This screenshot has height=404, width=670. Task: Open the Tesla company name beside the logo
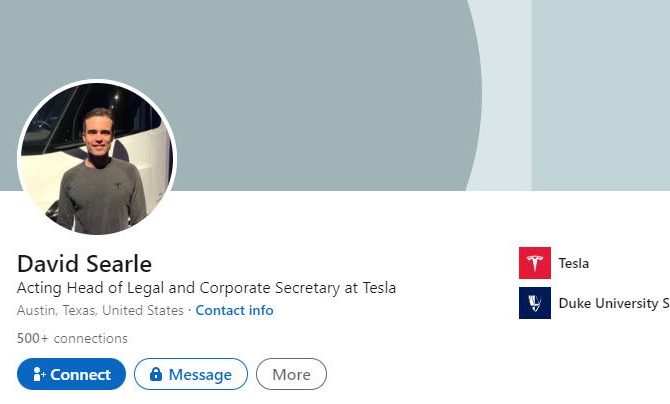tap(574, 263)
